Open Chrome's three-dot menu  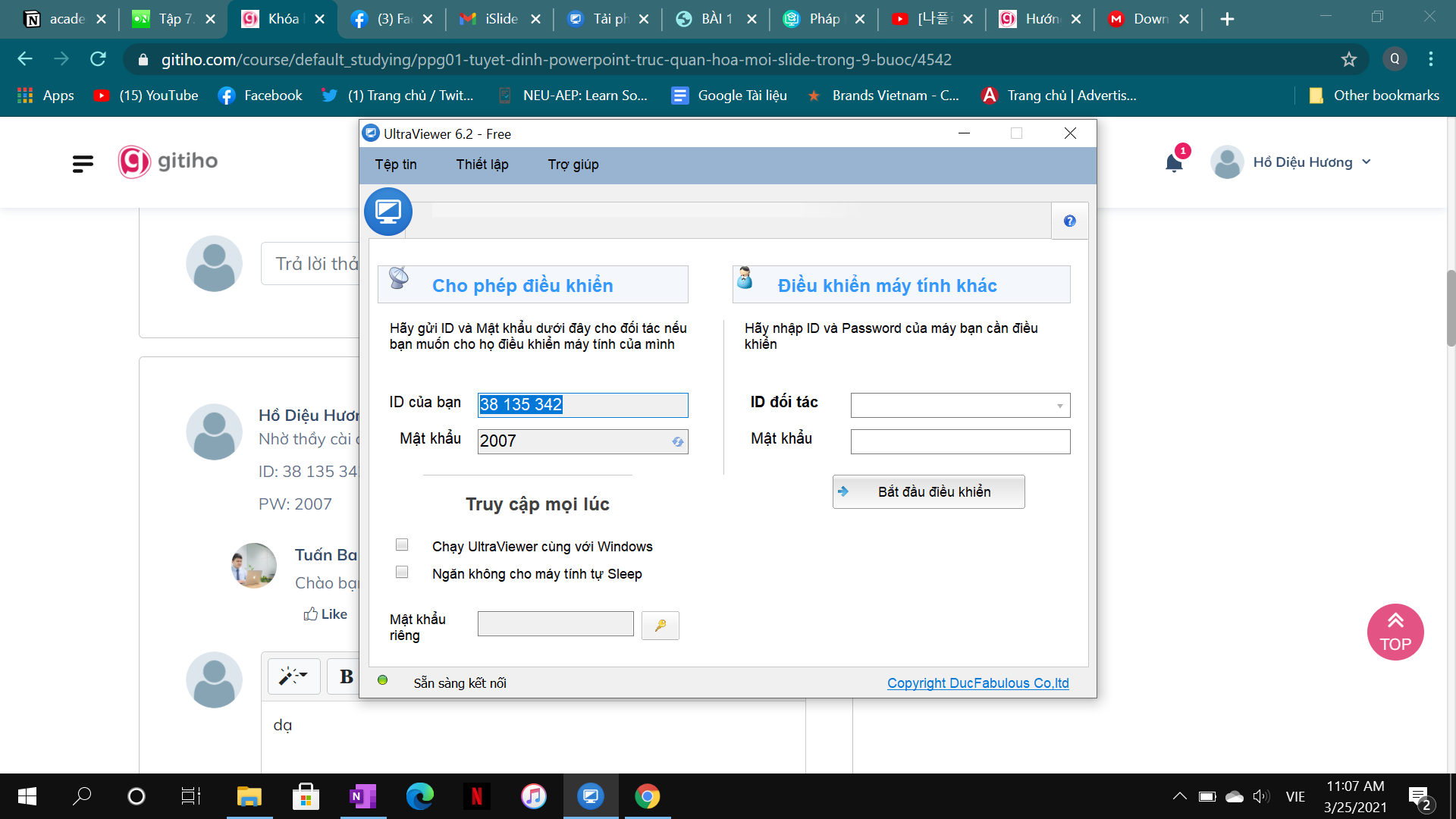[1431, 59]
